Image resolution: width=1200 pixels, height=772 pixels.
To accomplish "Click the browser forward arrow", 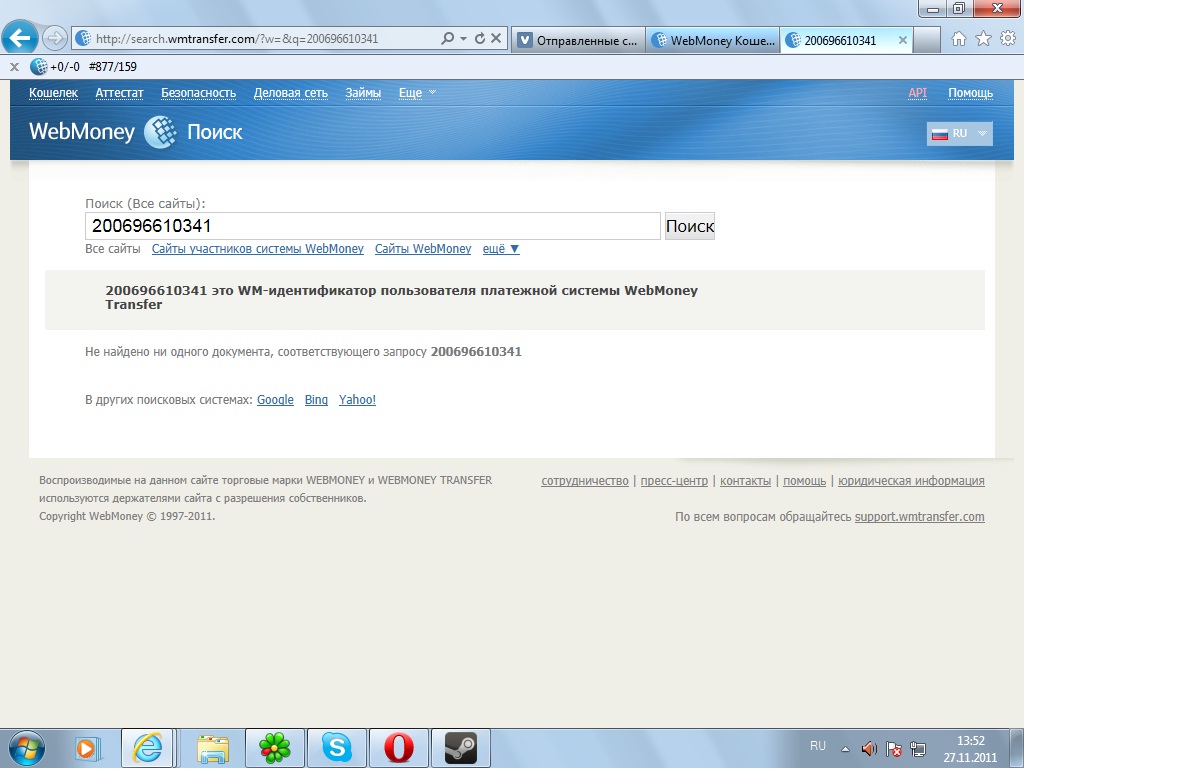I will tap(55, 39).
